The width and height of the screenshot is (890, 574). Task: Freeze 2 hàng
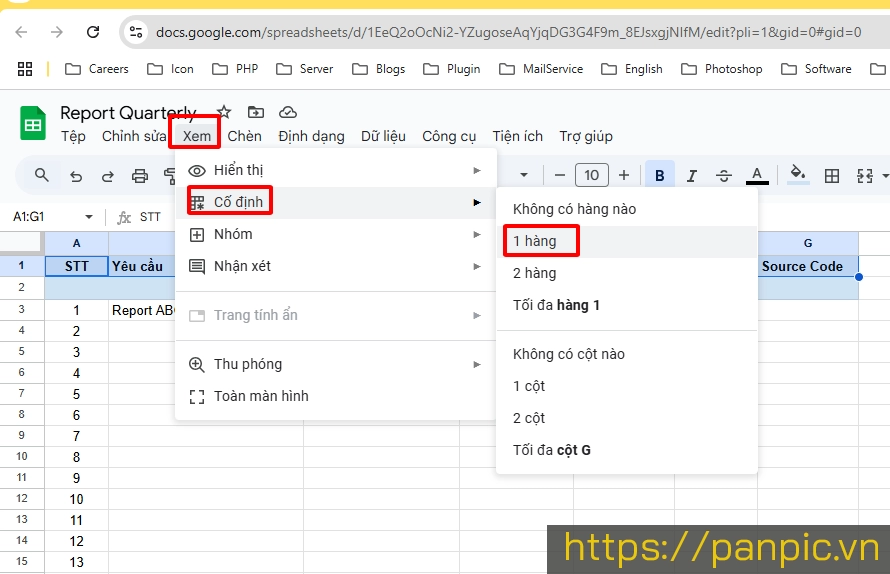pos(627,274)
